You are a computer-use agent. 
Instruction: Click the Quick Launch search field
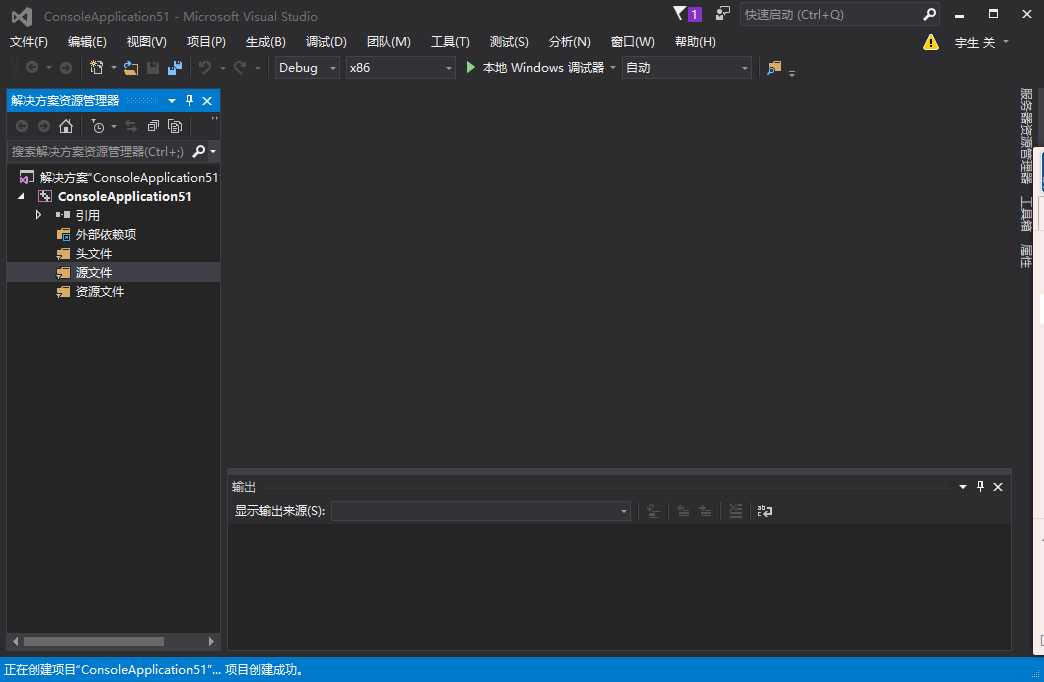coord(832,14)
